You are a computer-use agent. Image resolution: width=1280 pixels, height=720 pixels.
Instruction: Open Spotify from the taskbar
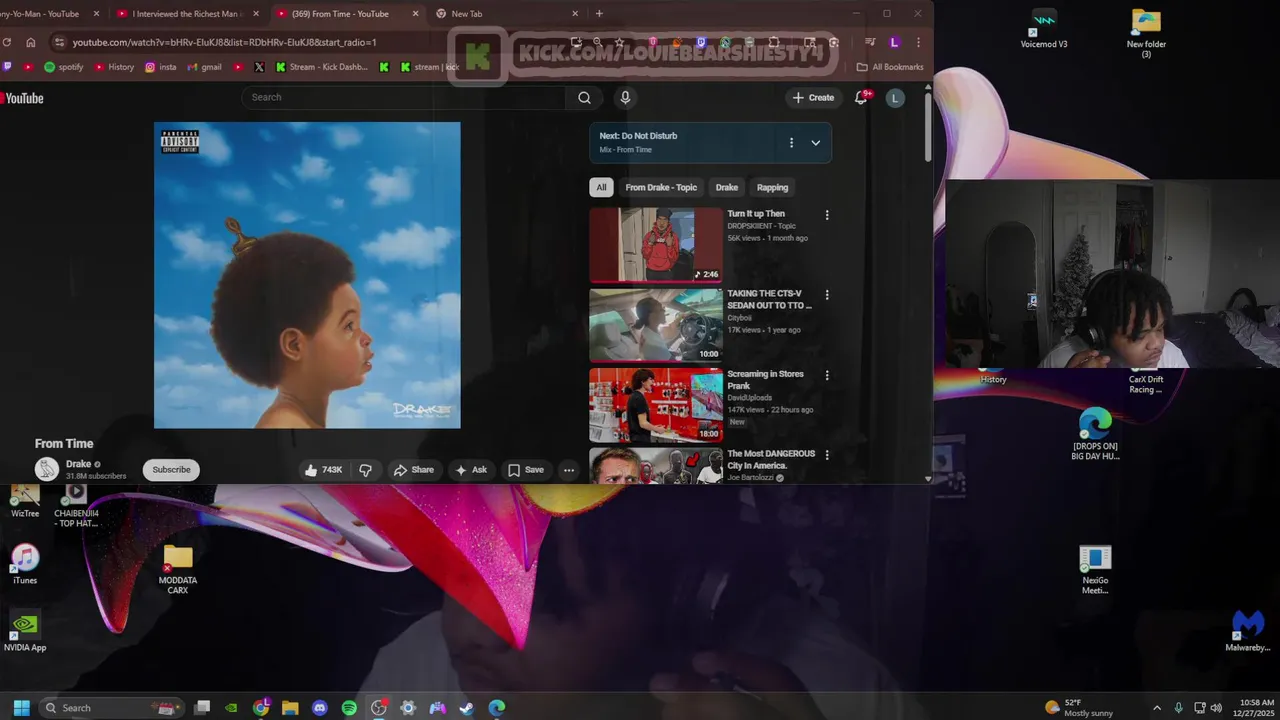click(x=349, y=708)
